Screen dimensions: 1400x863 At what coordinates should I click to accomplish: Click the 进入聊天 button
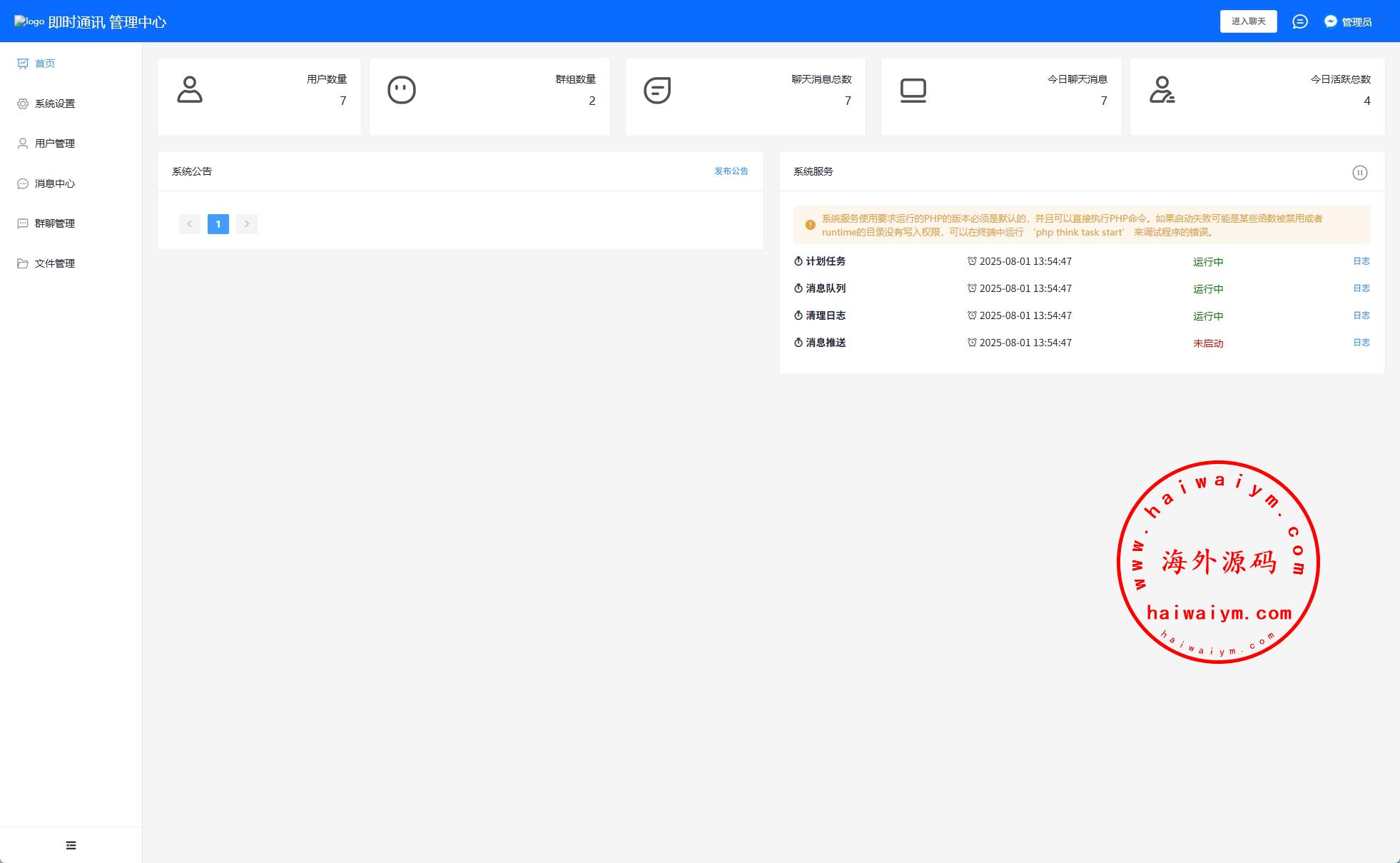pos(1248,21)
